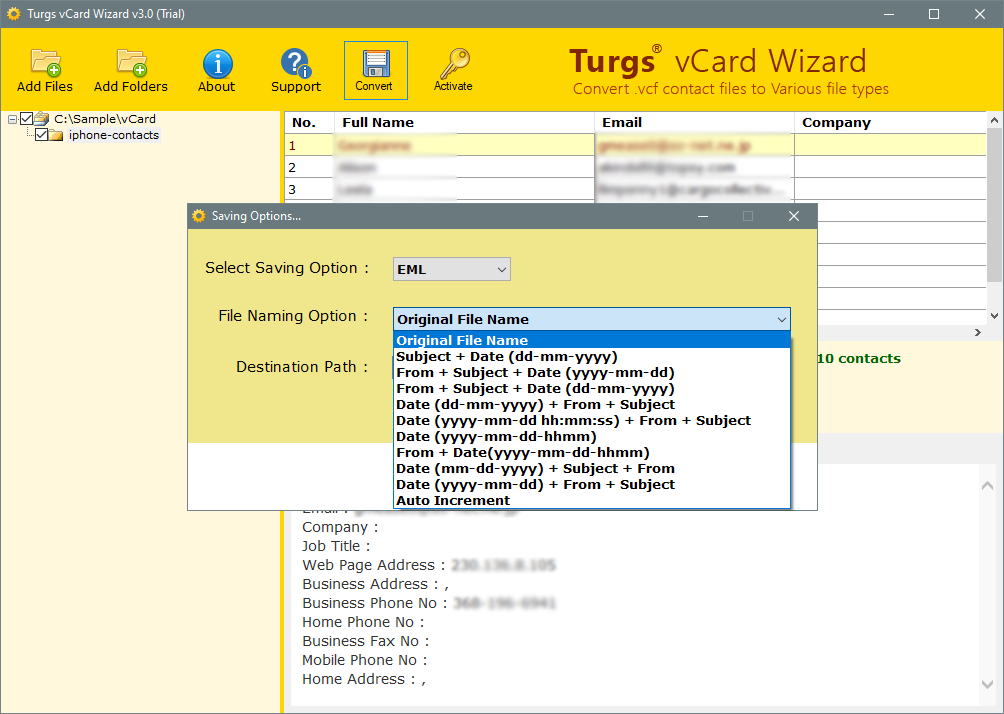Viewport: 1004px width, 714px height.
Task: Close the File Naming Option dropdown arrow
Action: [781, 319]
